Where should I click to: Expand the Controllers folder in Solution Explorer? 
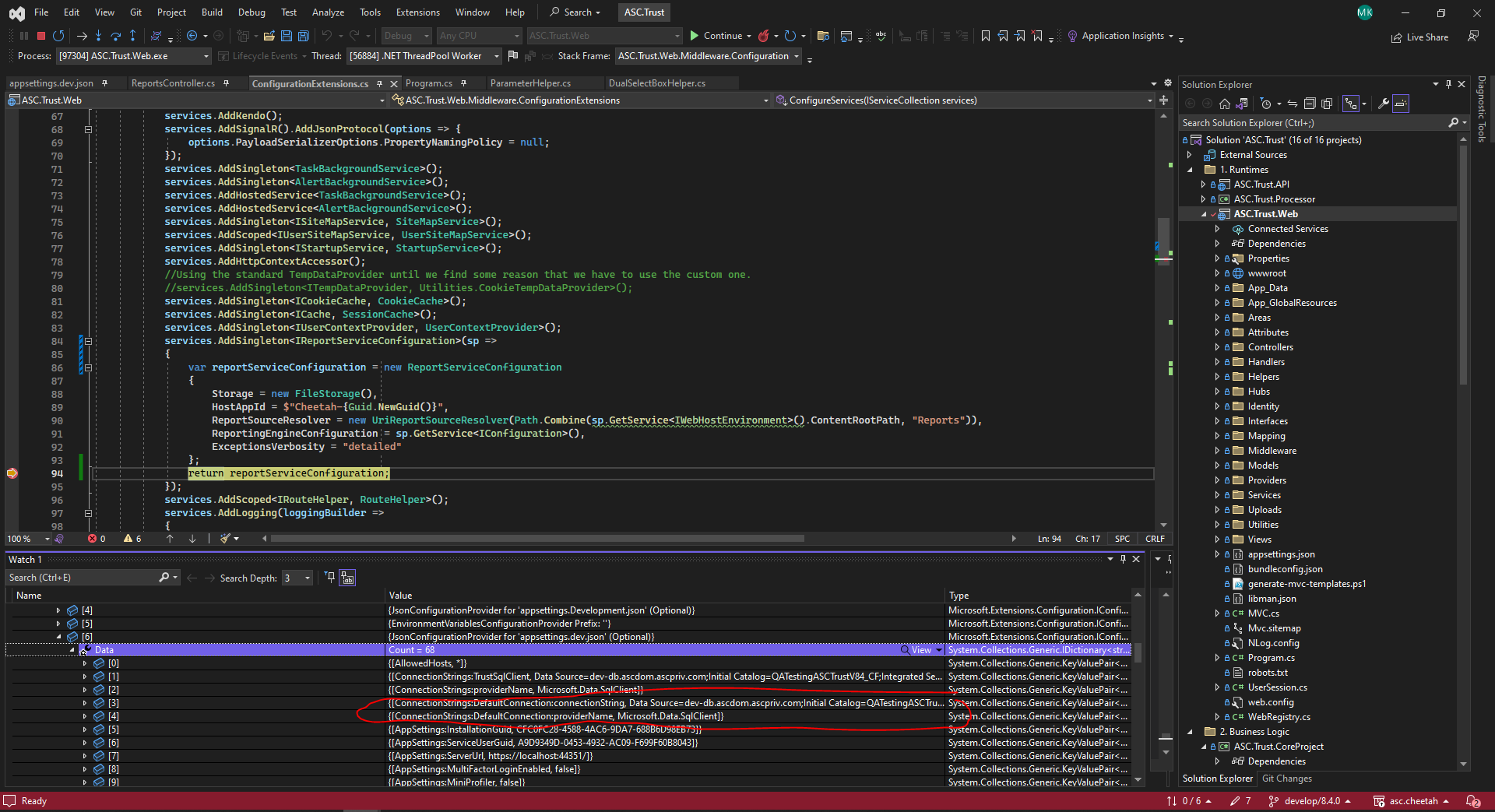coord(1217,347)
